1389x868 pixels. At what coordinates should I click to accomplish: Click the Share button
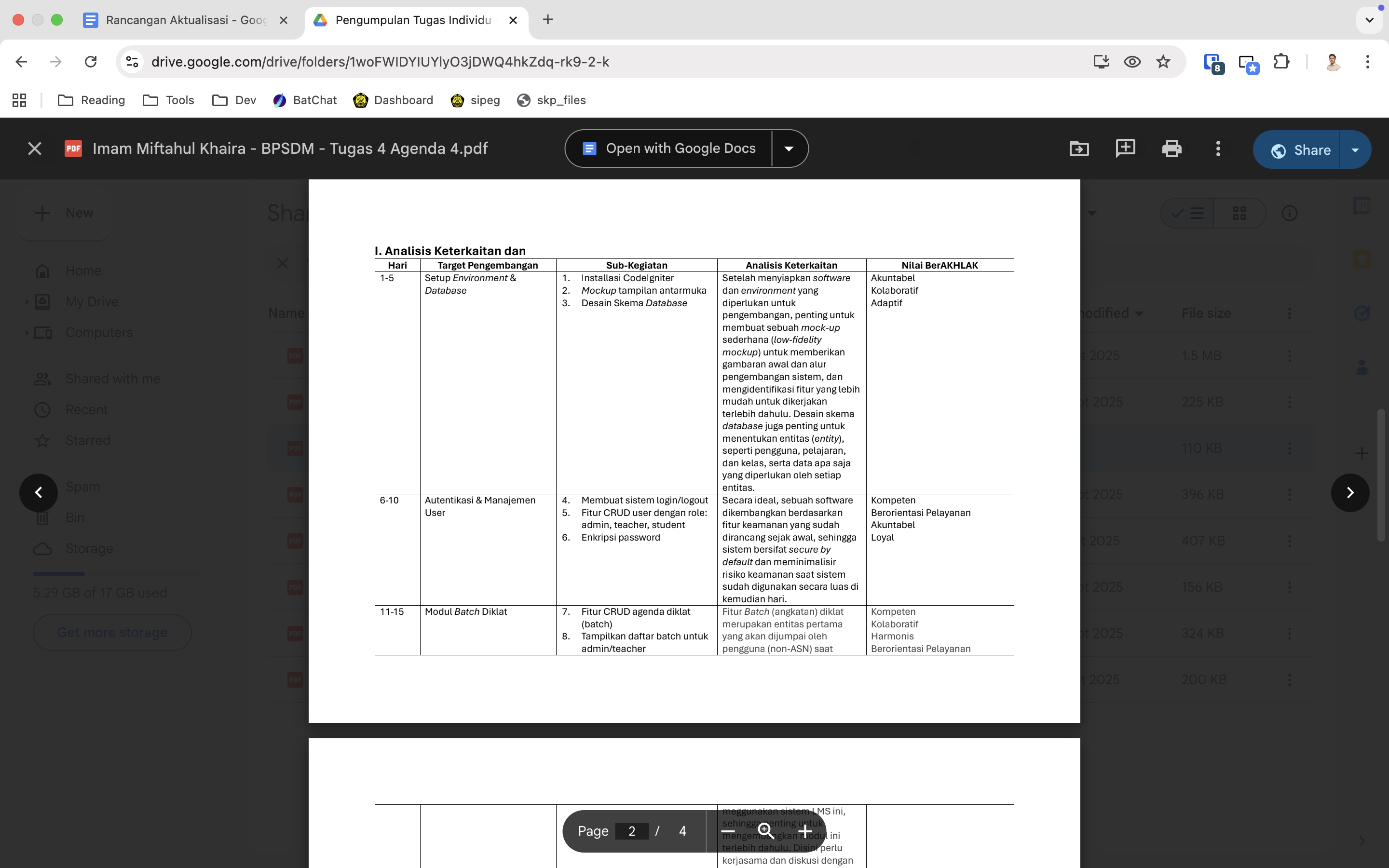click(1300, 150)
